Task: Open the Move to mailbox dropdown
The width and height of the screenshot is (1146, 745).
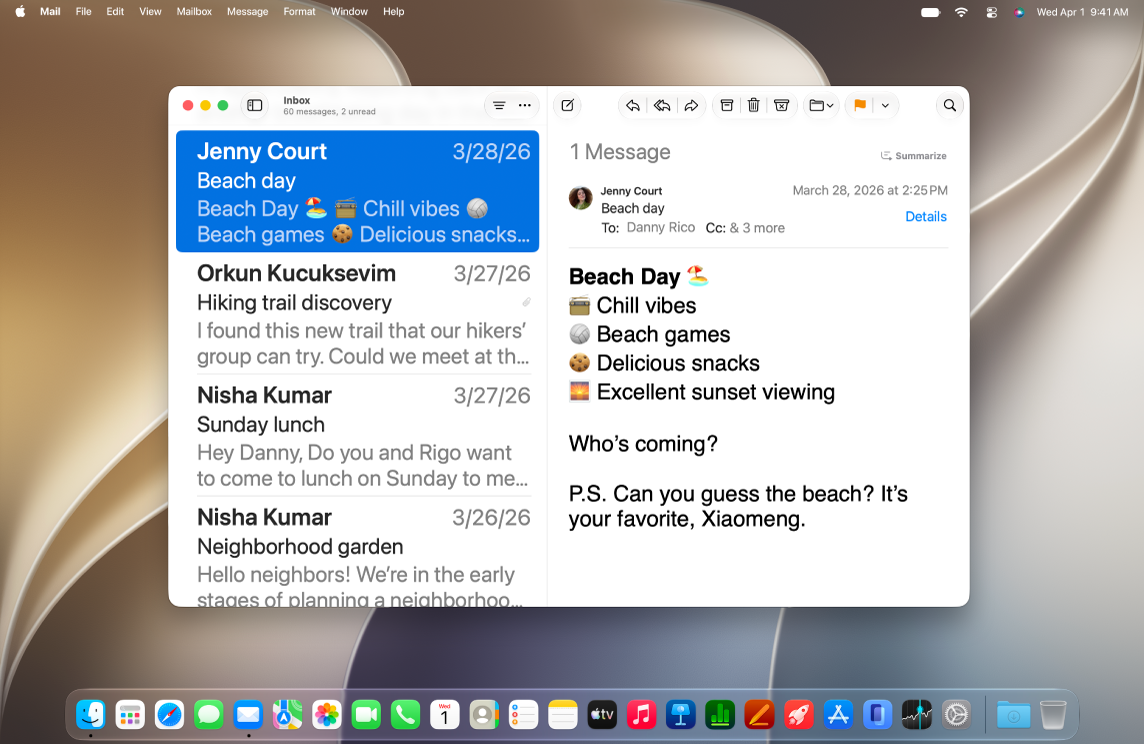Action: click(x=821, y=105)
